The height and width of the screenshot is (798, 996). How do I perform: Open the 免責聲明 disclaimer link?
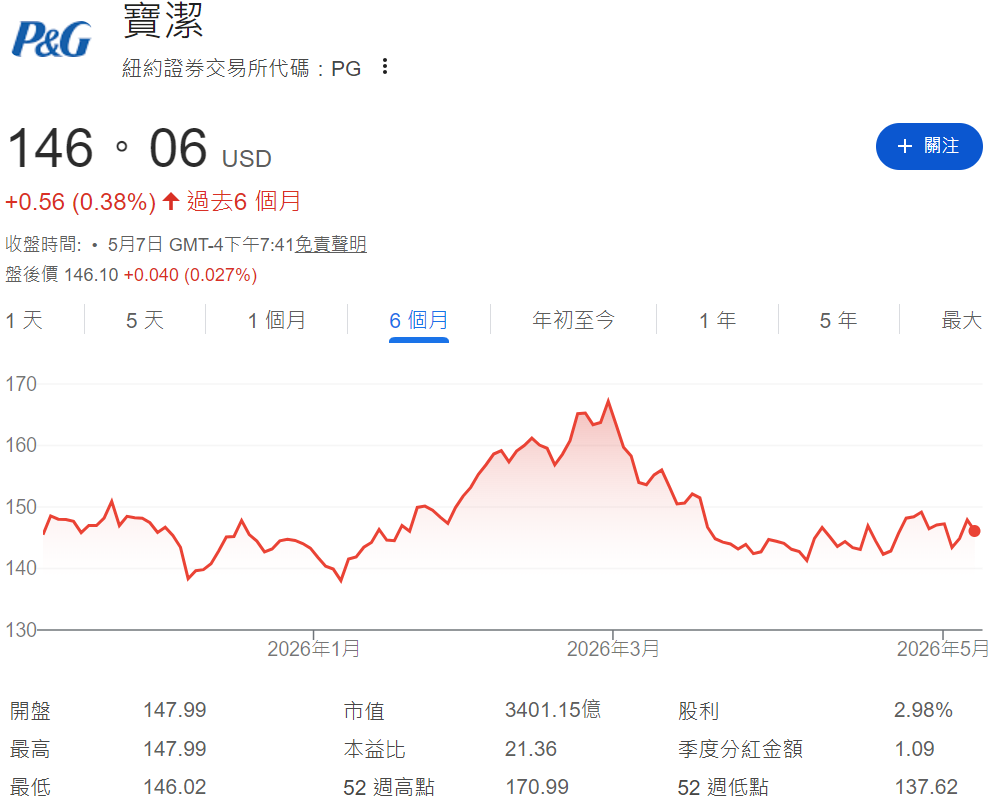330,244
